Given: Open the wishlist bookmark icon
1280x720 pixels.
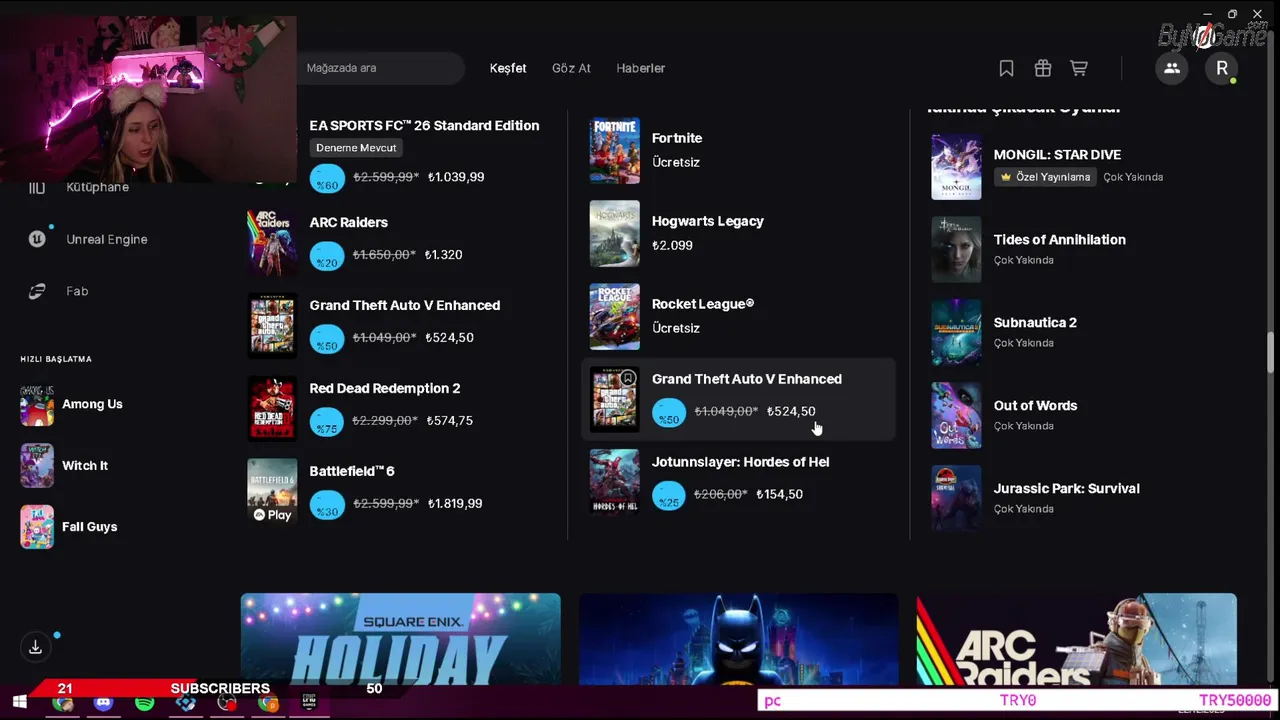Looking at the screenshot, I should [x=1006, y=68].
